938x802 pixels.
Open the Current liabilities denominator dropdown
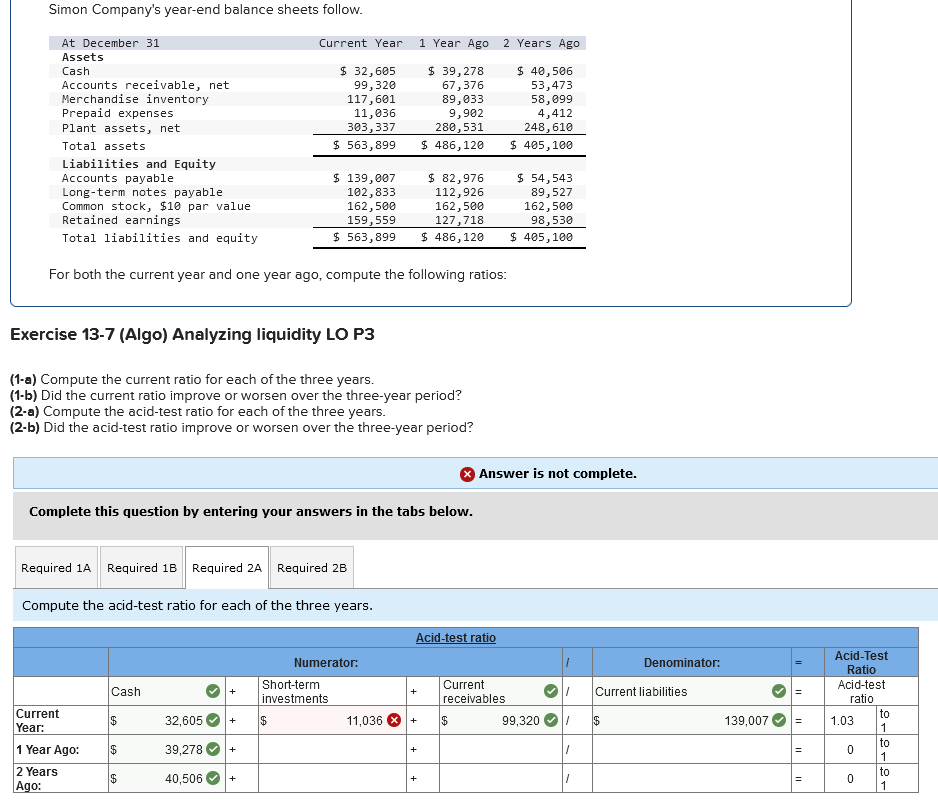tap(692, 691)
